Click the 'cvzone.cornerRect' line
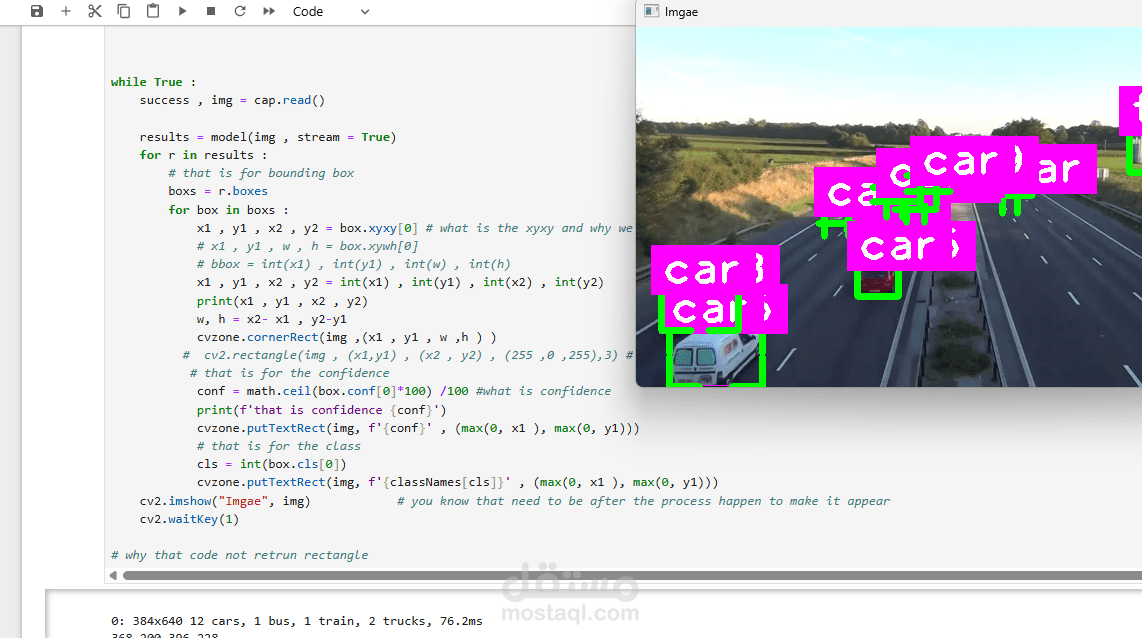The height and width of the screenshot is (638, 1142). (x=346, y=337)
